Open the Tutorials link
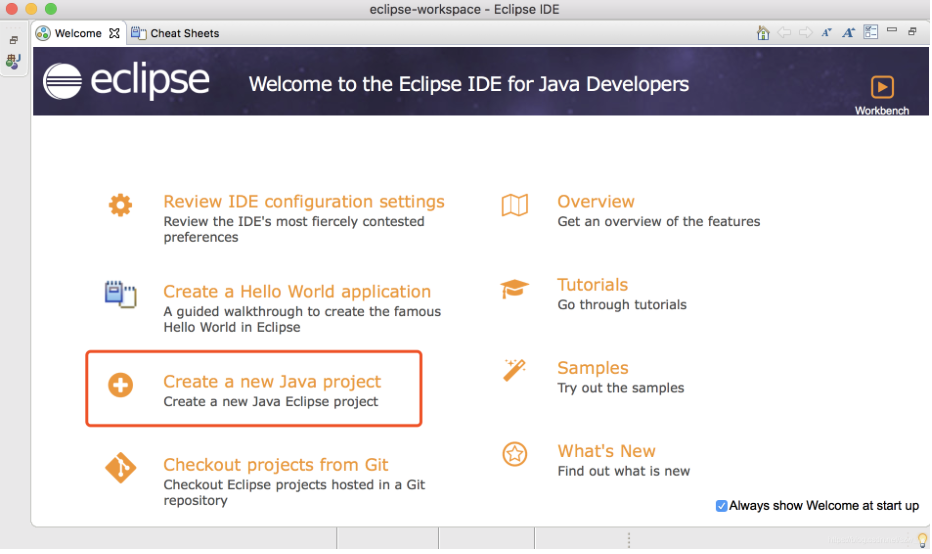Image resolution: width=932 pixels, height=554 pixels. point(593,285)
